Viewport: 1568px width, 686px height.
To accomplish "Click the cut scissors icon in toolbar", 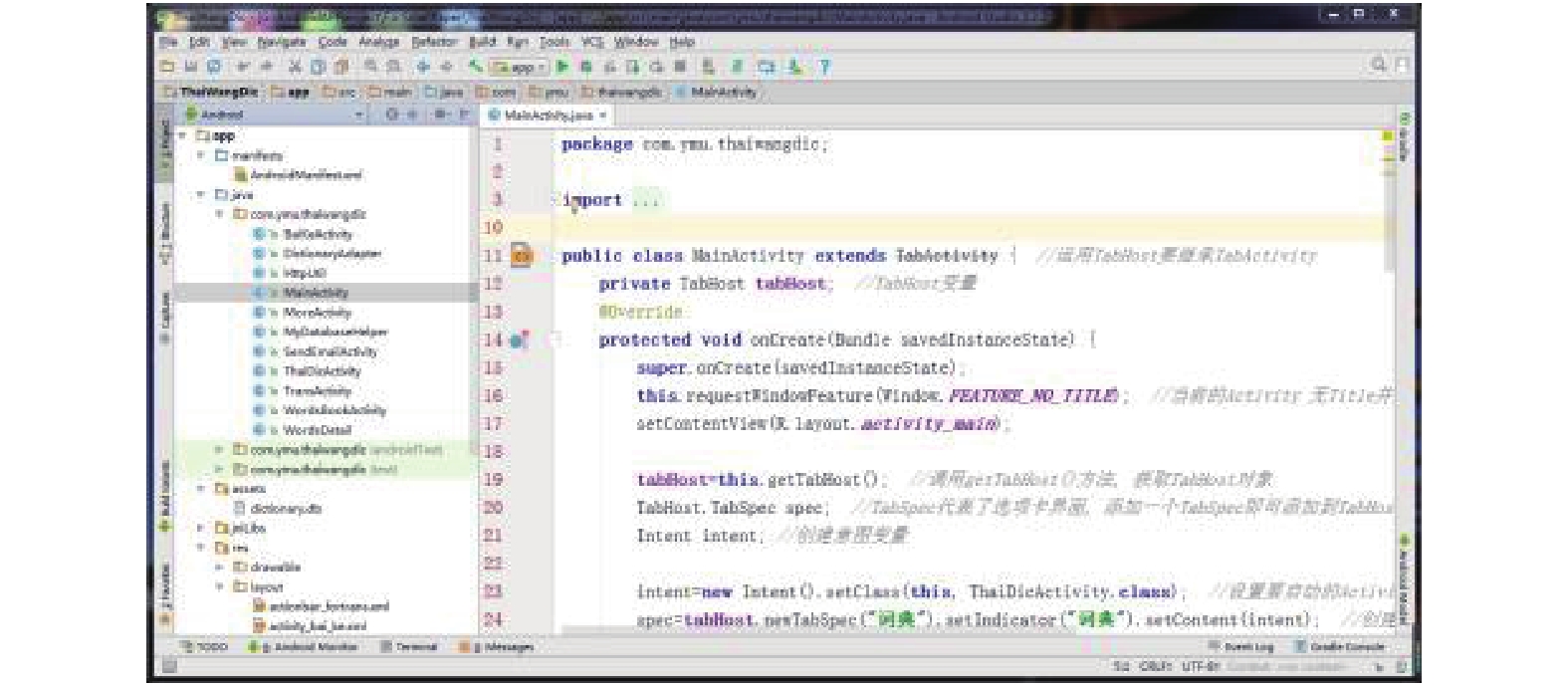I will (x=295, y=67).
